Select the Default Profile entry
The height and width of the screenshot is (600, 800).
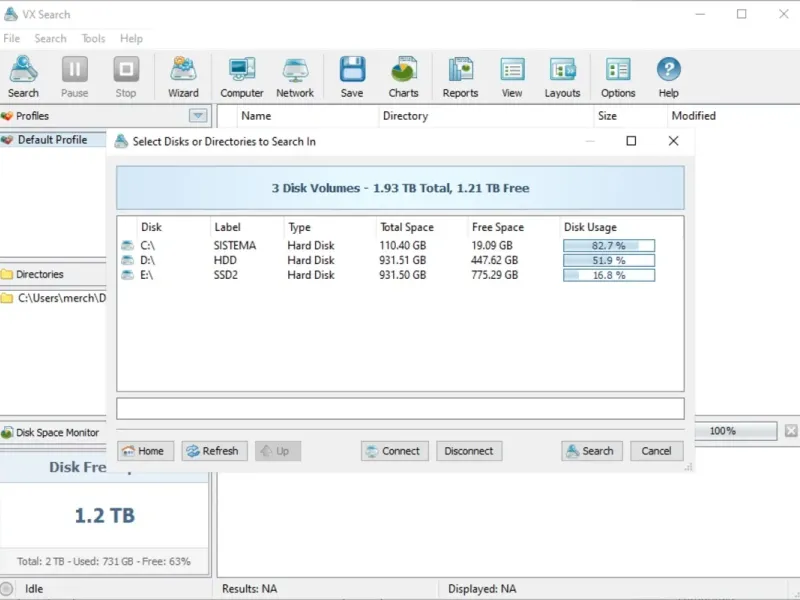[x=53, y=140]
